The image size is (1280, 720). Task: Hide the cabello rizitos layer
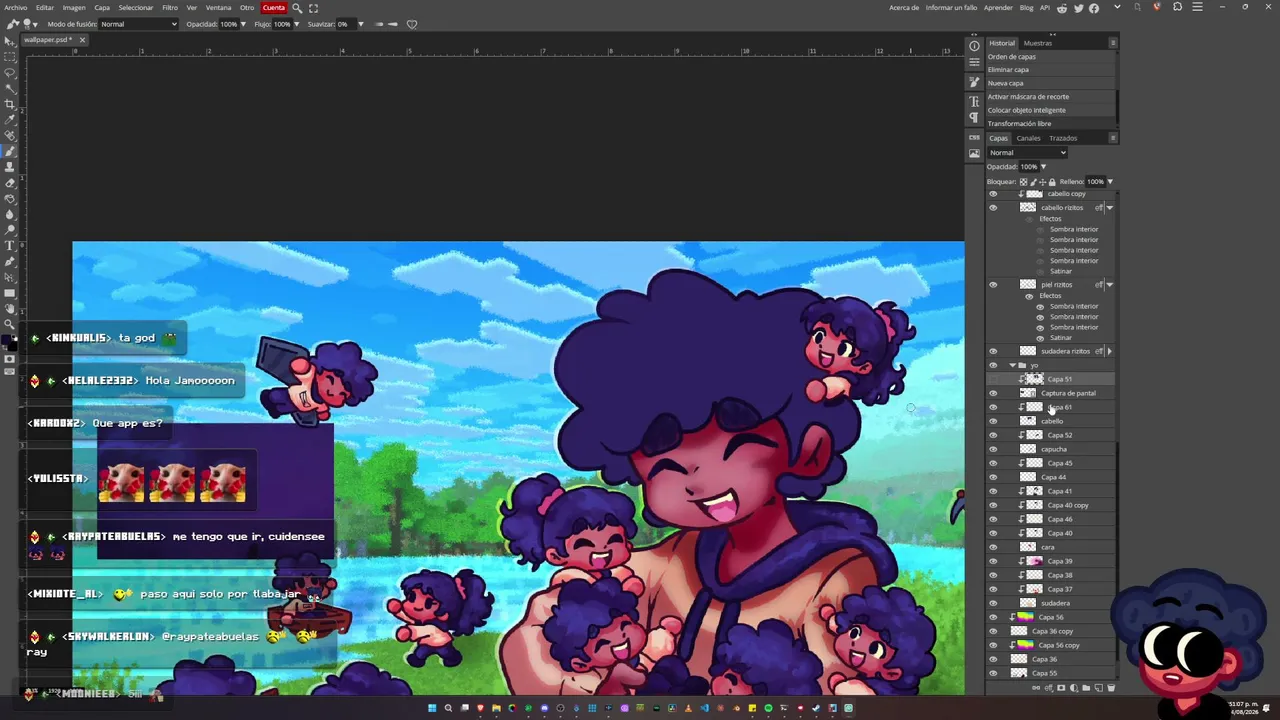click(x=993, y=208)
